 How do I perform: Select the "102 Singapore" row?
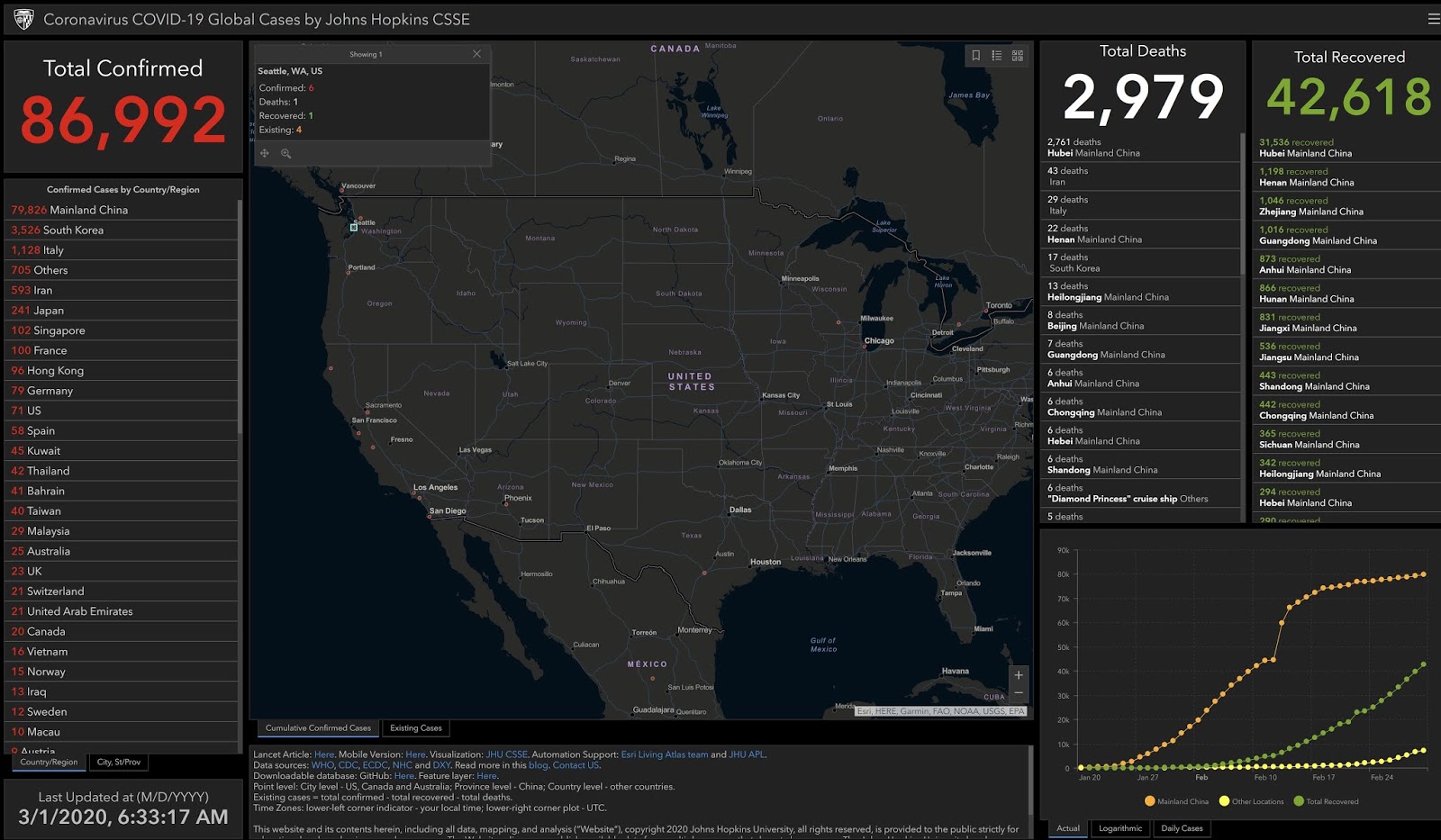pyautogui.click(x=121, y=330)
